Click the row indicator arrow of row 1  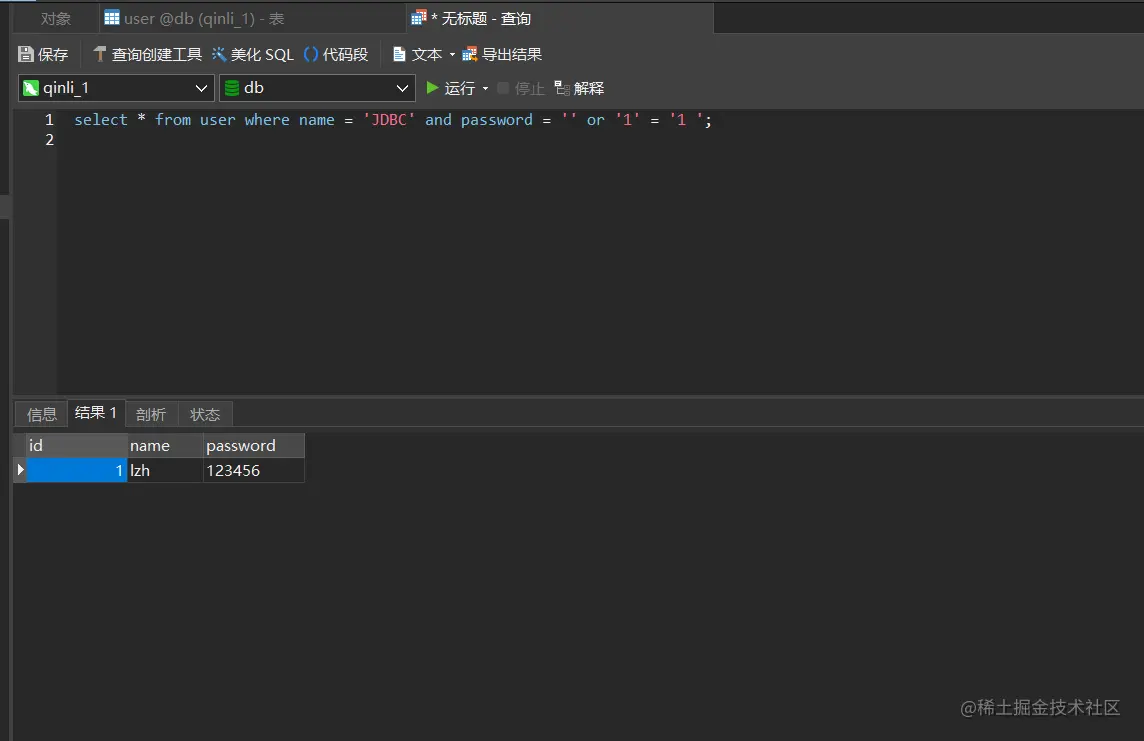[20, 470]
